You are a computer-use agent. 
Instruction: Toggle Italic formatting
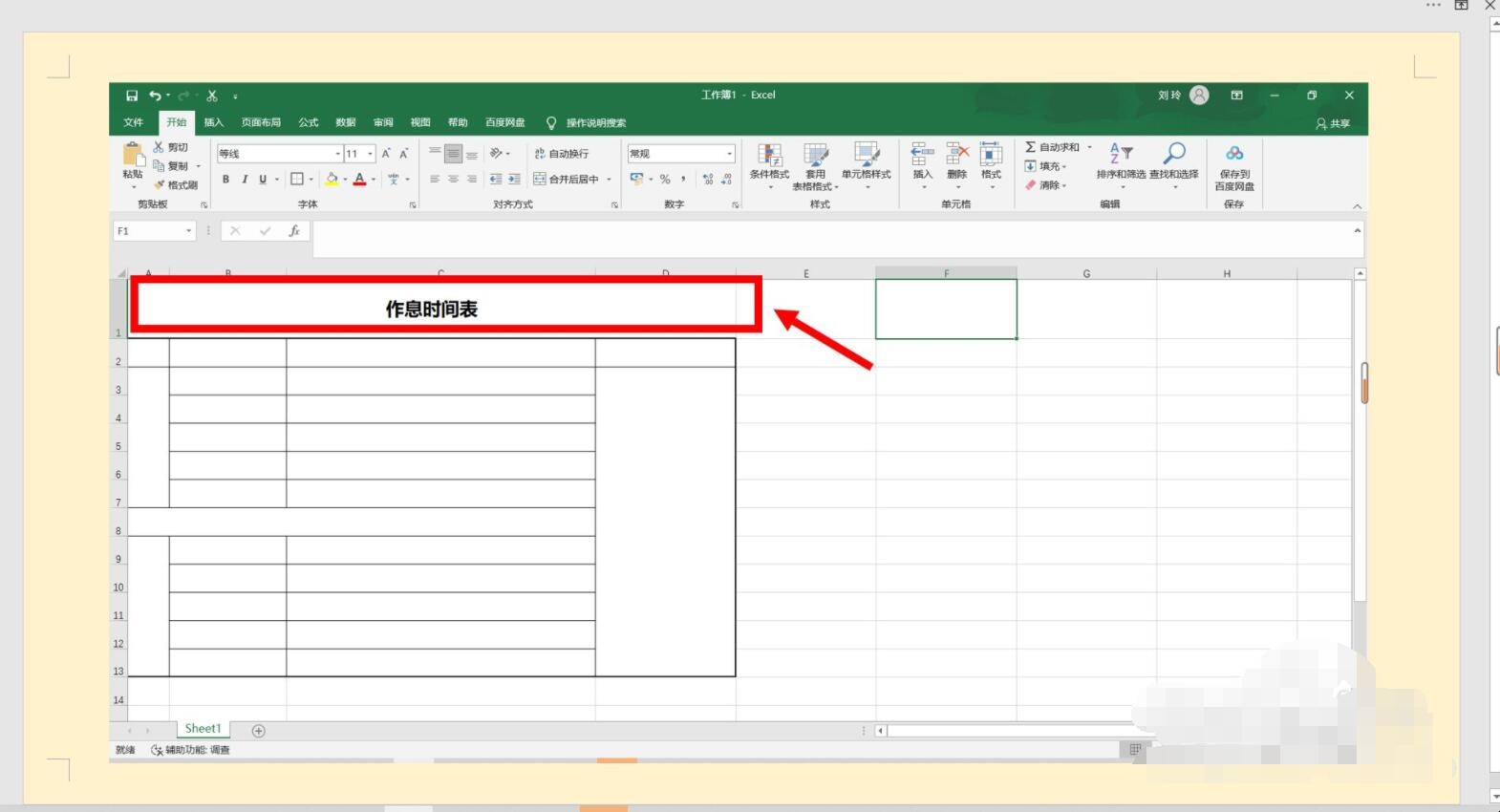tap(245, 180)
